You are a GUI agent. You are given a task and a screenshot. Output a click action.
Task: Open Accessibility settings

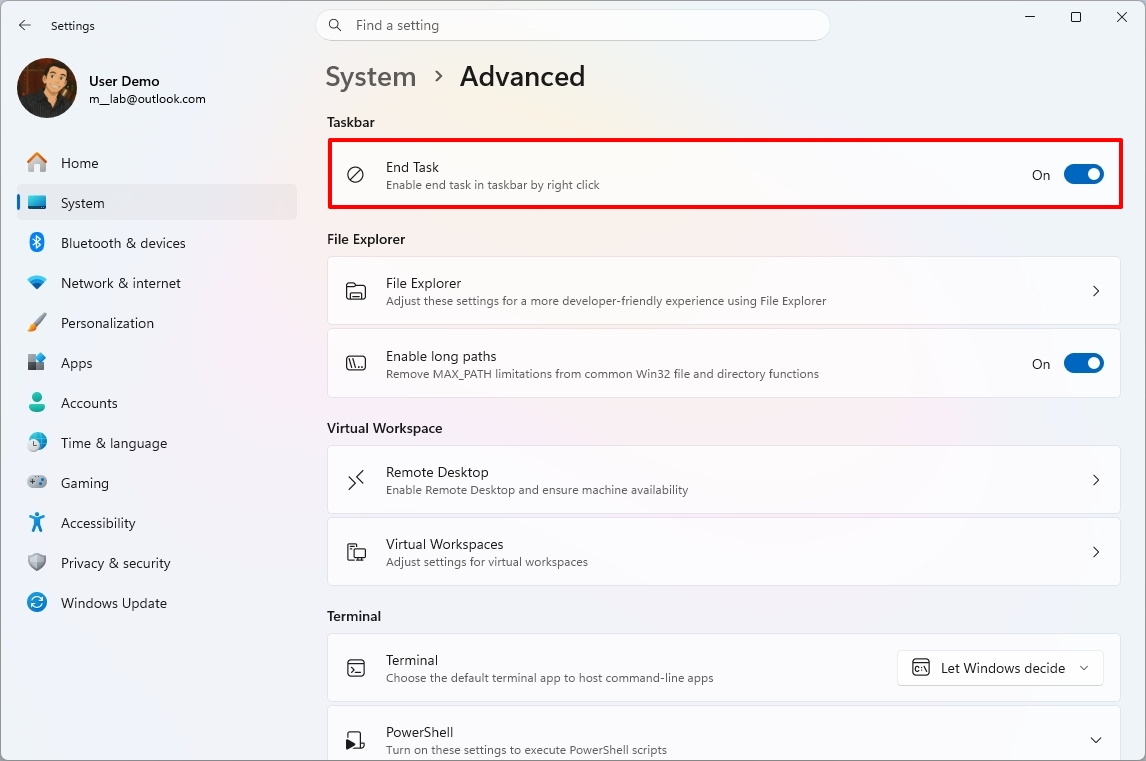coord(156,523)
